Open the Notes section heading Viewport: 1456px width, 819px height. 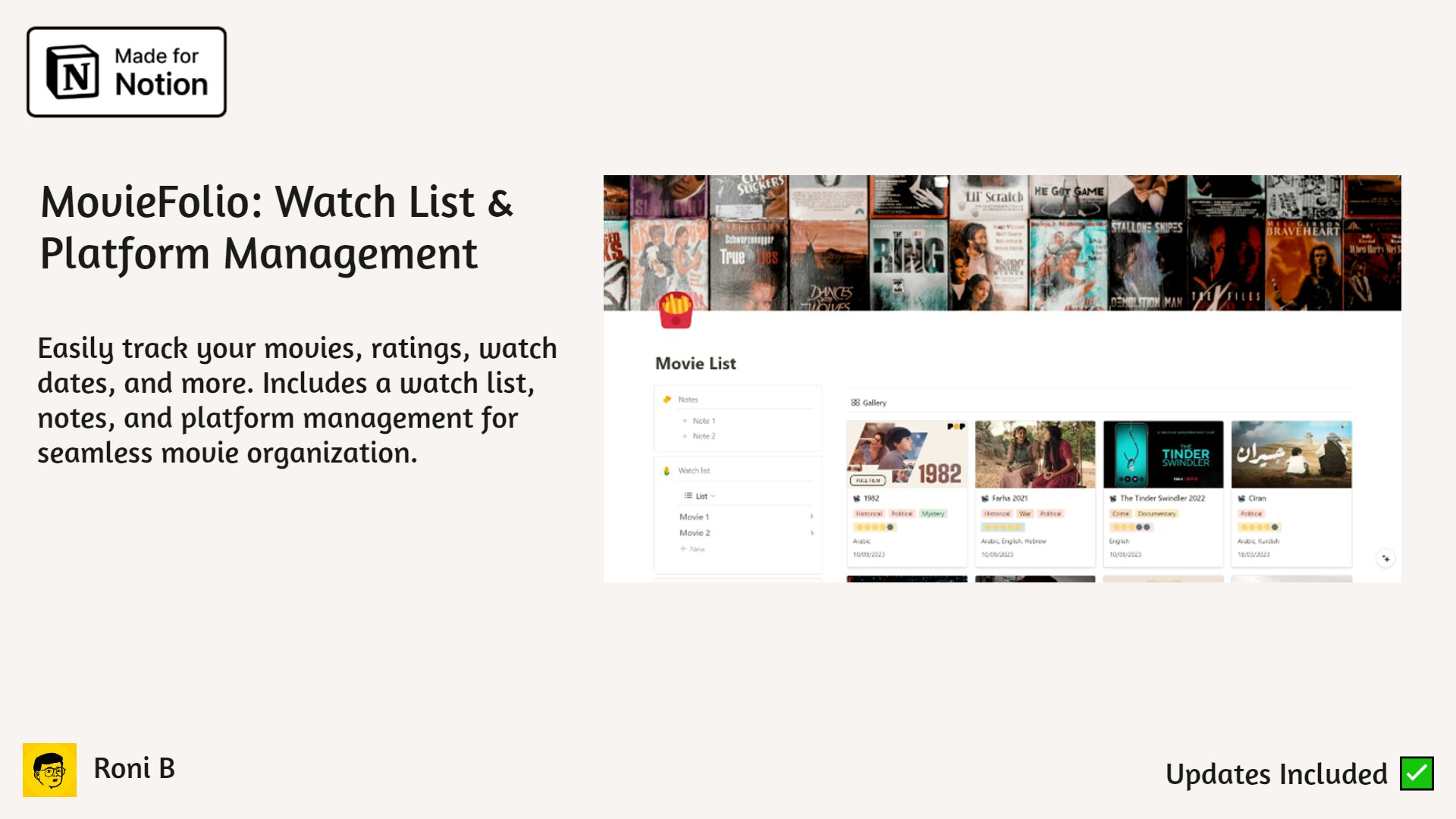[x=688, y=400]
